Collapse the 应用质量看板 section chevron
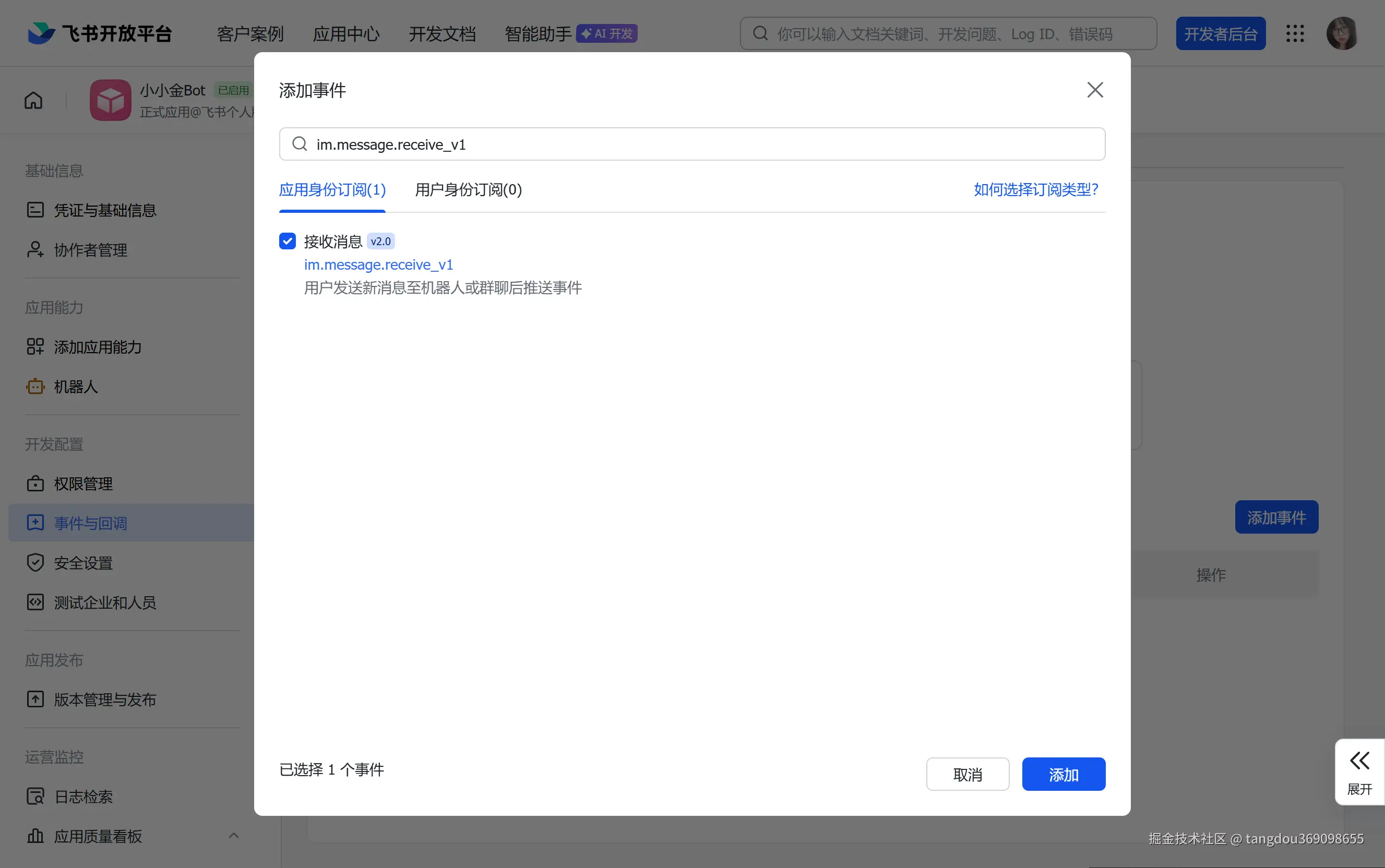Viewport: 1385px width, 868px height. point(234,836)
